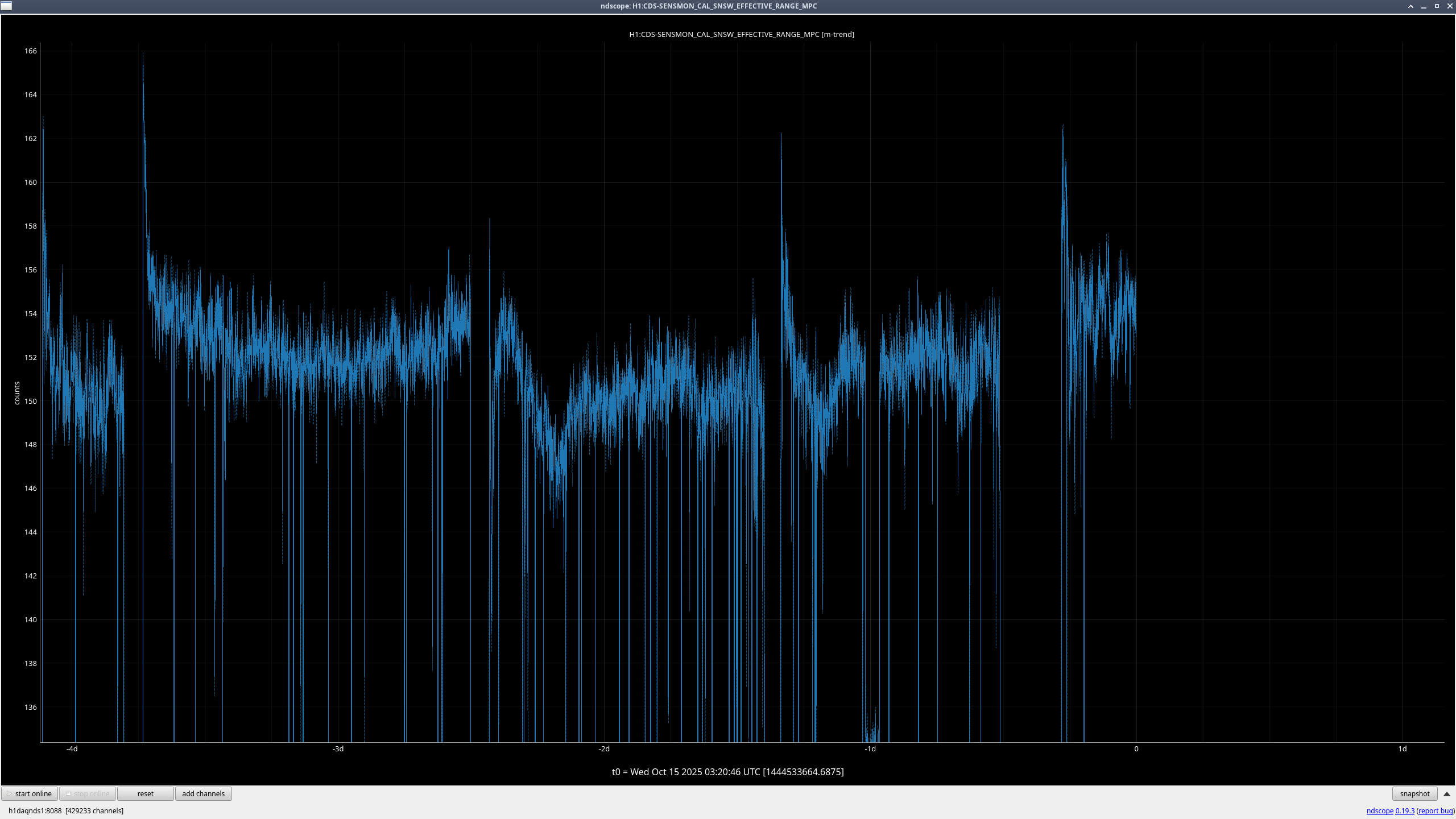The image size is (1456, 819).
Task: Click the disabled stop online button
Action: click(88, 793)
